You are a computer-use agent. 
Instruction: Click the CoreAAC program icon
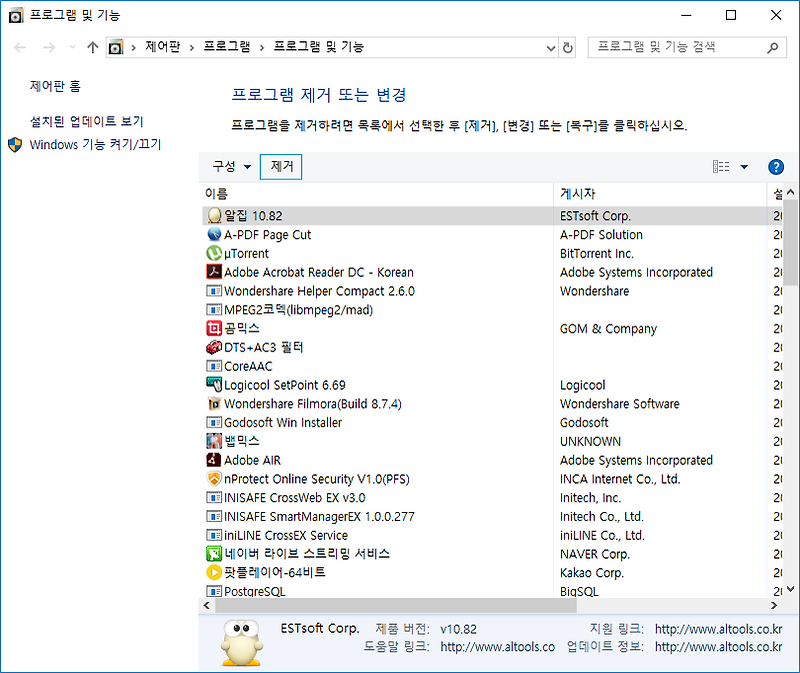[214, 366]
